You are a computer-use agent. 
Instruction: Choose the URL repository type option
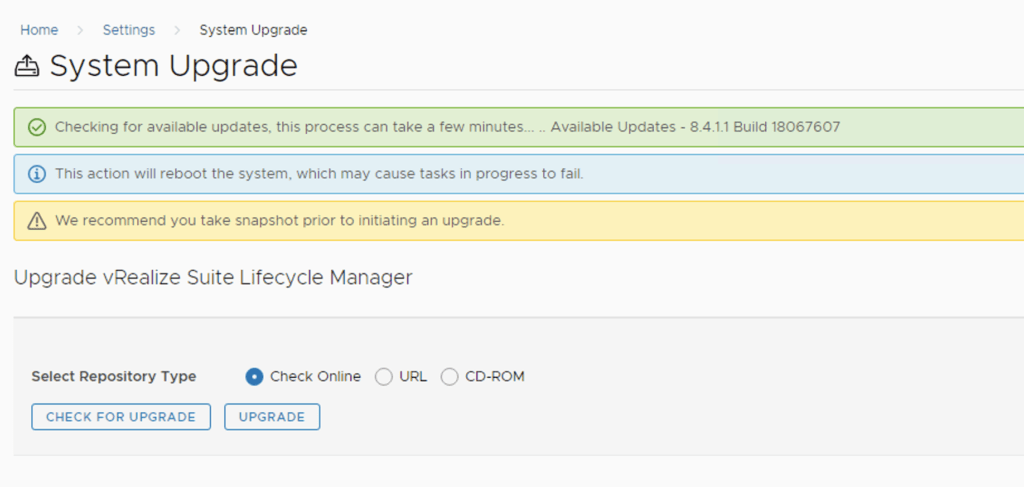(x=383, y=377)
